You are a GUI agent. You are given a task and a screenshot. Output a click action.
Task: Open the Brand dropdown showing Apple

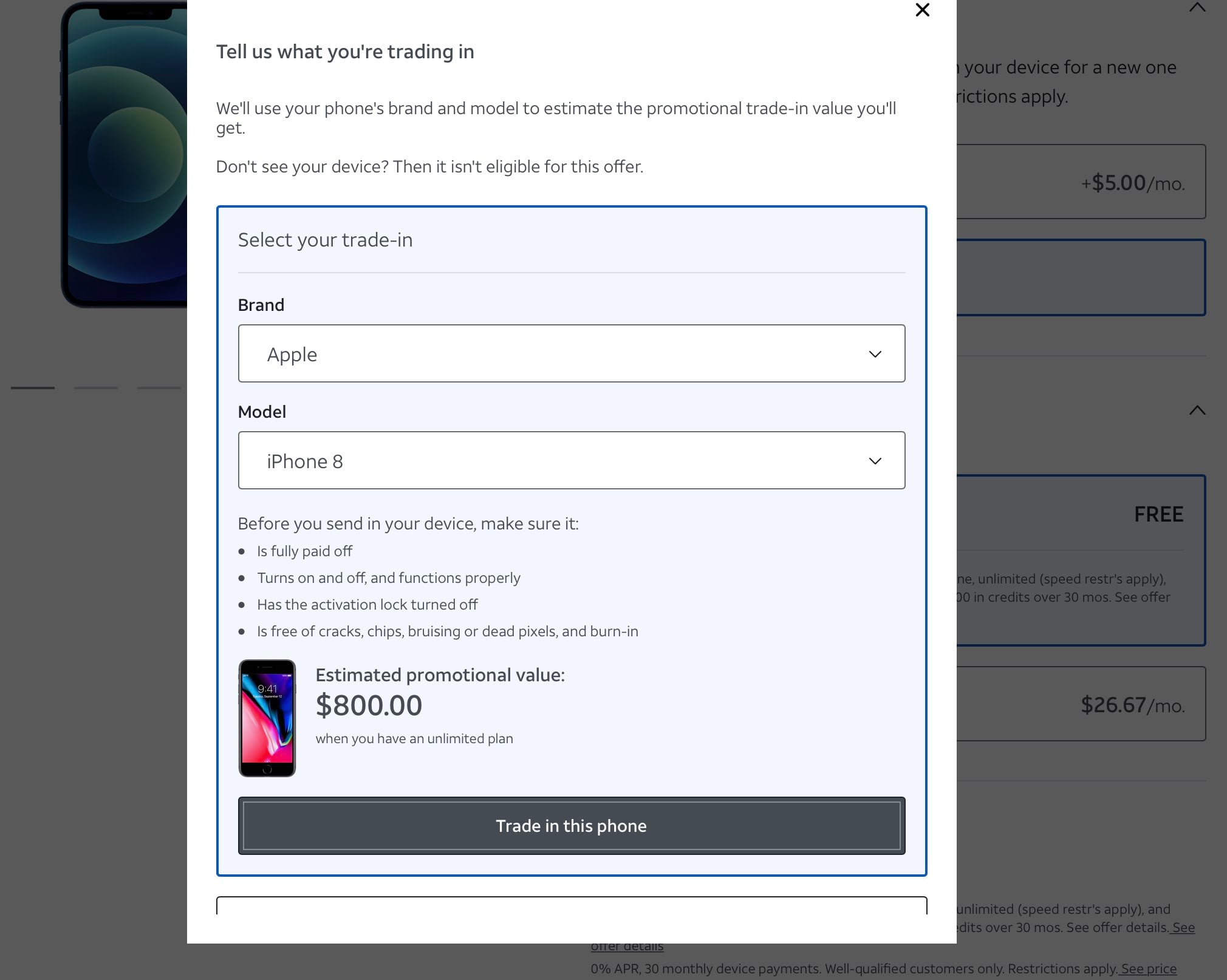pos(571,353)
